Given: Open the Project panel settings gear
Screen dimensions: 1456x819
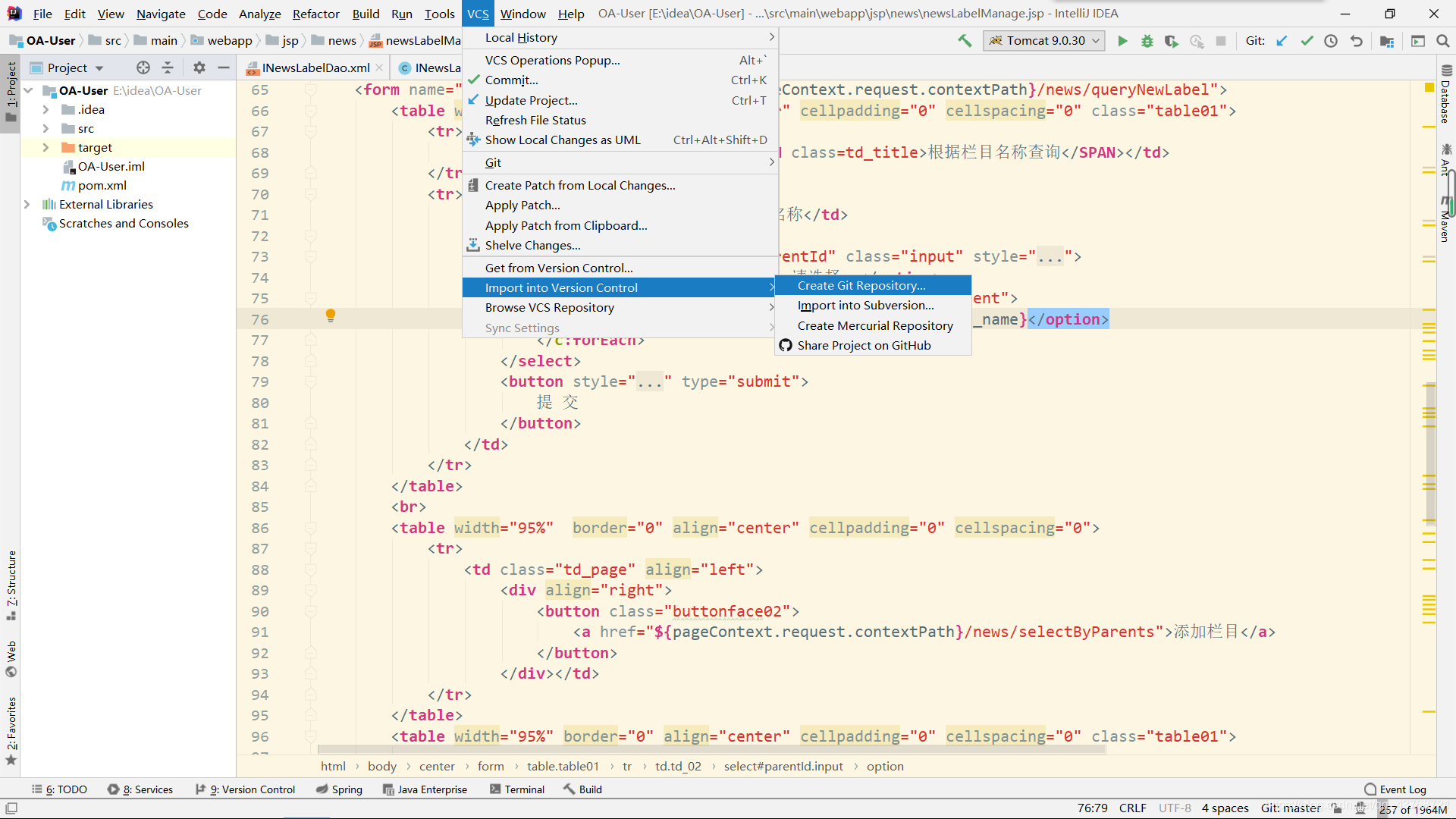Looking at the screenshot, I should coord(199,67).
